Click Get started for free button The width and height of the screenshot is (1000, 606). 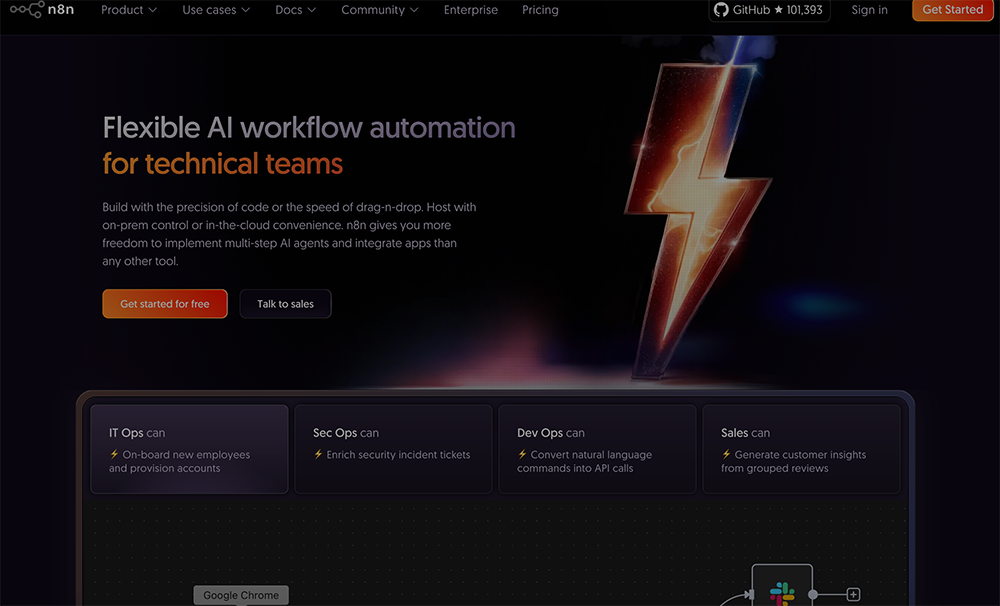tap(165, 304)
